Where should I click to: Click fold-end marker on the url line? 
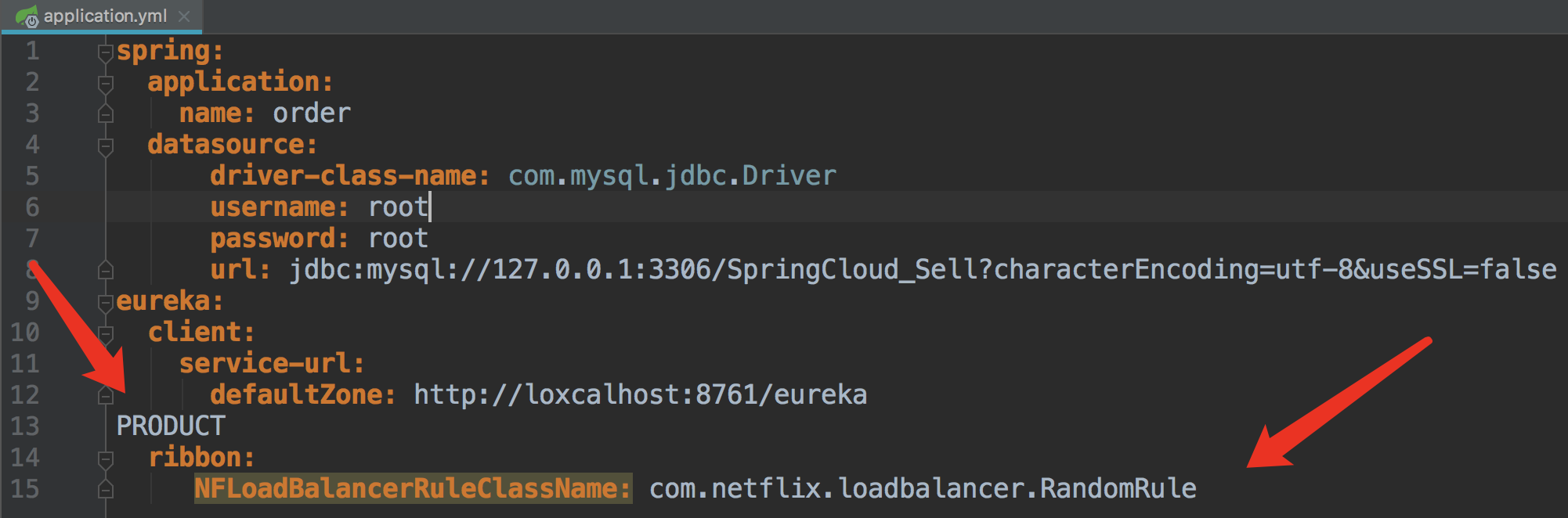(x=106, y=271)
